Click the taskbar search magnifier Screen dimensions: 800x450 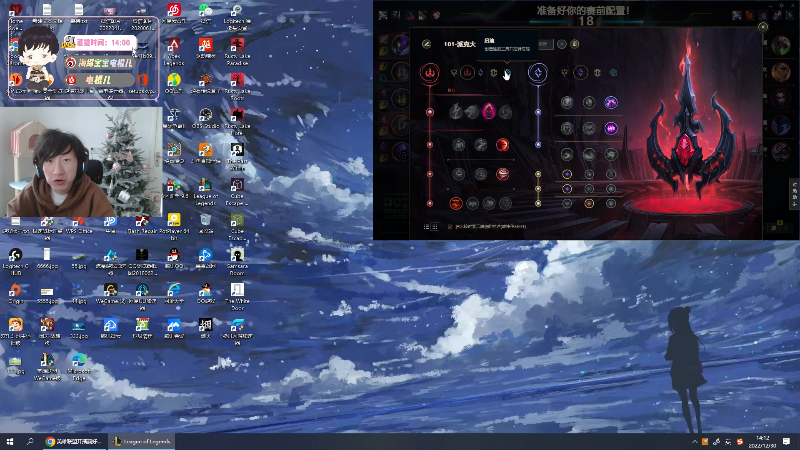[x=30, y=441]
